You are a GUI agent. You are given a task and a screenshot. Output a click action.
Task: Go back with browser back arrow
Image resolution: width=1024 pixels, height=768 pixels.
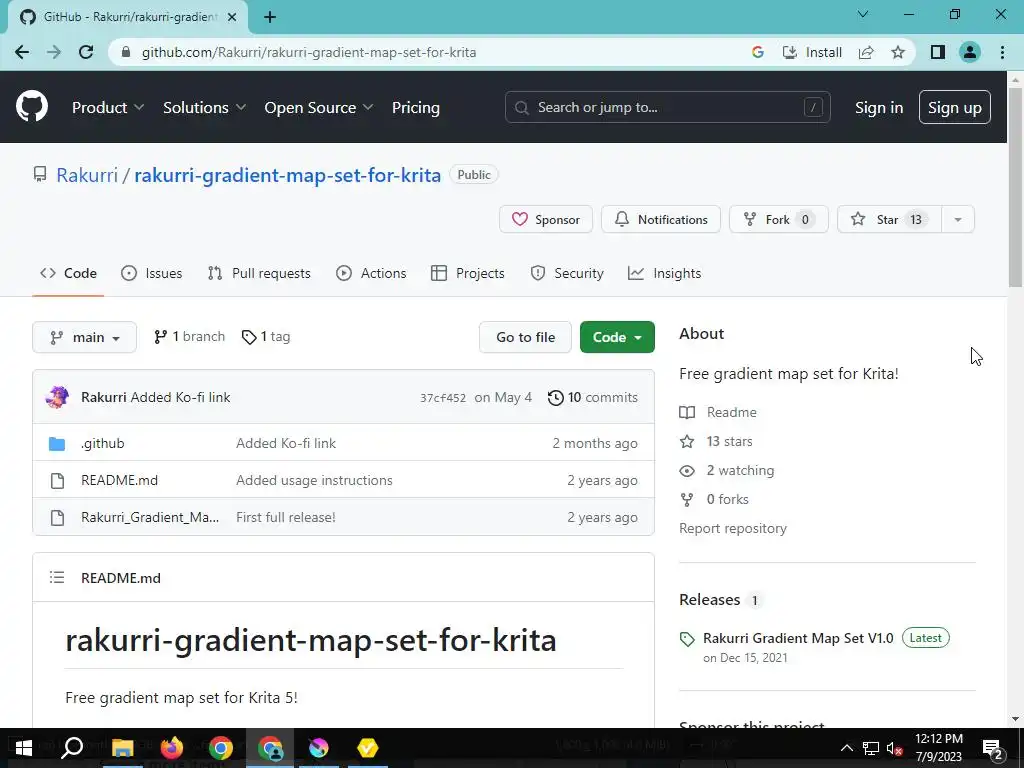22,52
